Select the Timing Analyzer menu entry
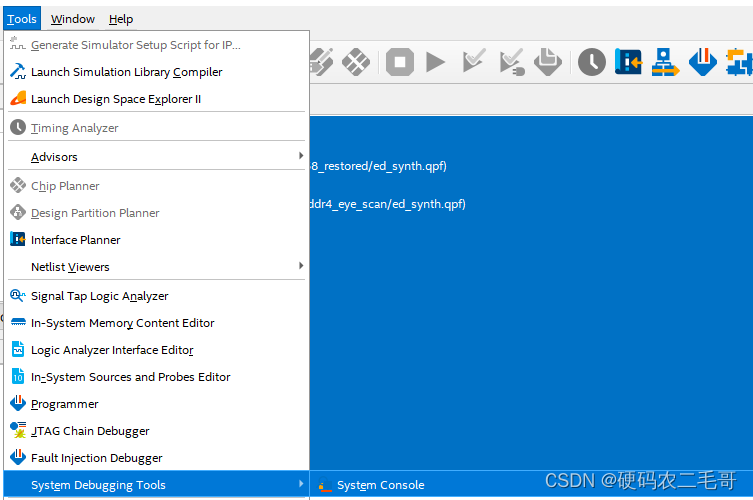The height and width of the screenshot is (500, 753). [74, 128]
